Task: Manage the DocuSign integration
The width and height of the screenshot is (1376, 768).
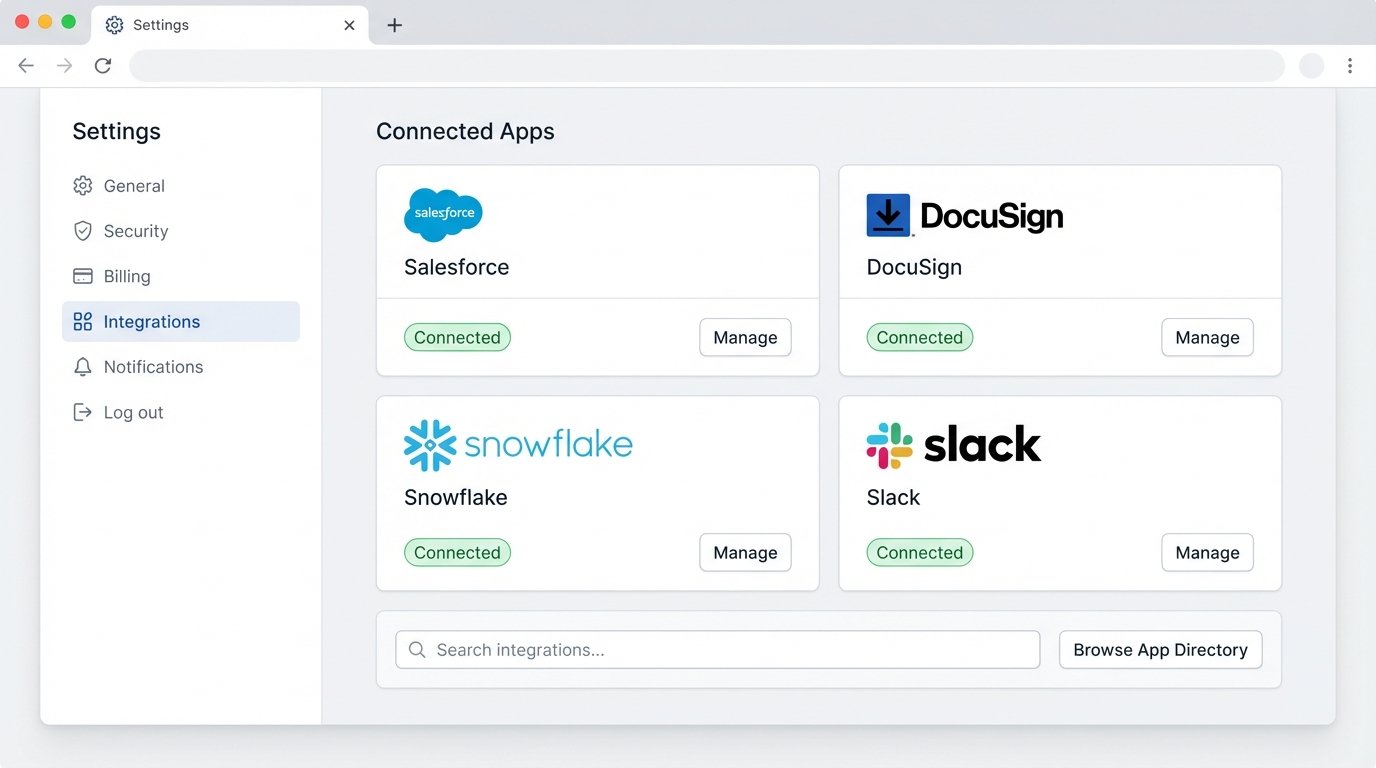Action: tap(1207, 338)
